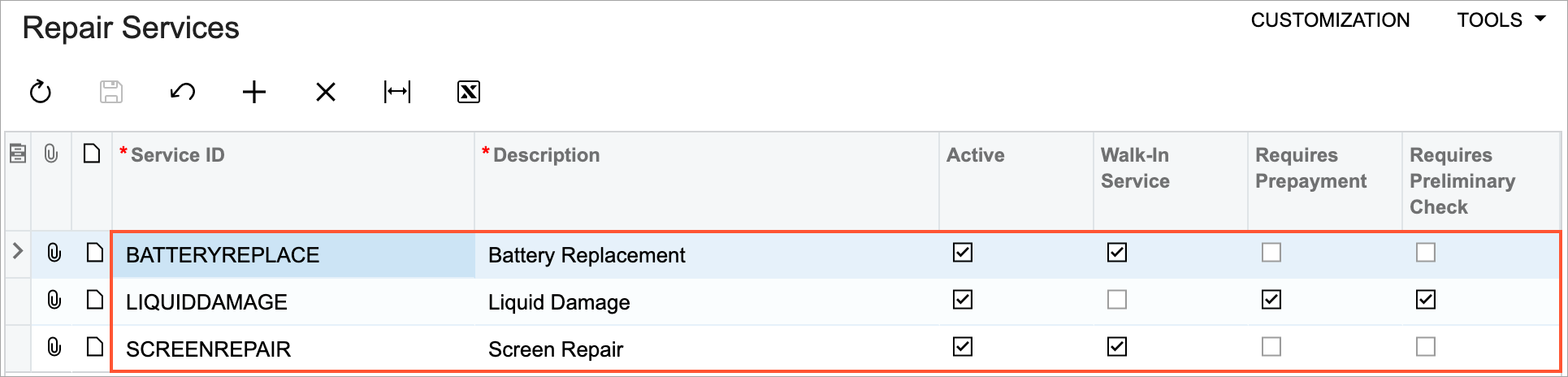This screenshot has height=377, width=1568.
Task: Check Requires Prepayment for Screen Repair
Action: (1271, 347)
